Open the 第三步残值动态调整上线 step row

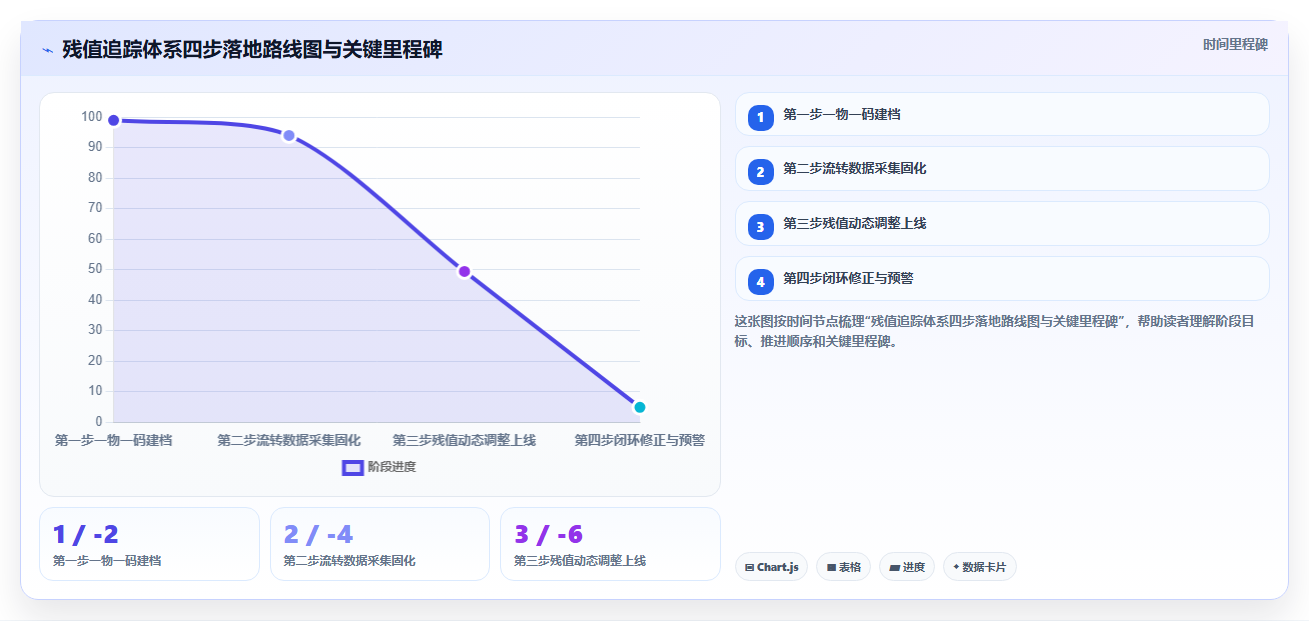tap(1002, 224)
